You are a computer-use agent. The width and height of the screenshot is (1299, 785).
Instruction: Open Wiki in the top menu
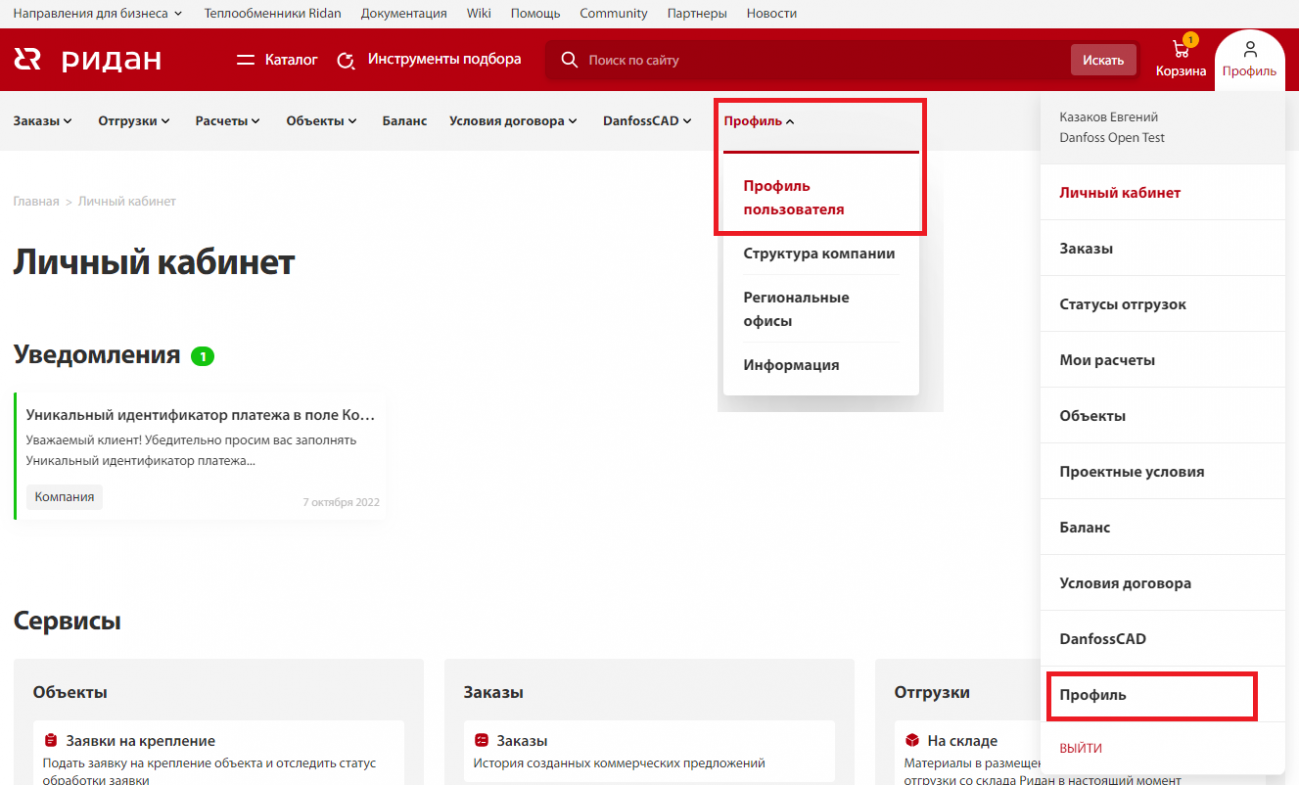478,13
